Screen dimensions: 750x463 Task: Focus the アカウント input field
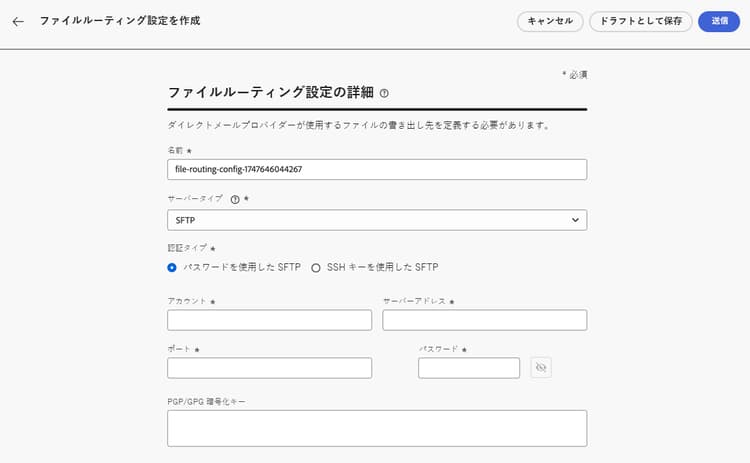(x=269, y=320)
